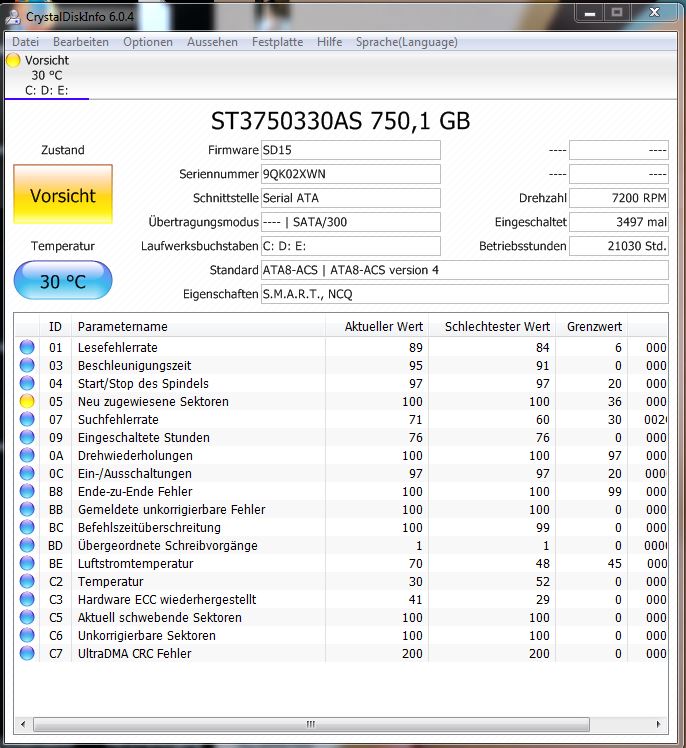Click the Firmware field SD15
Screen dimensions: 686x748
click(x=351, y=150)
